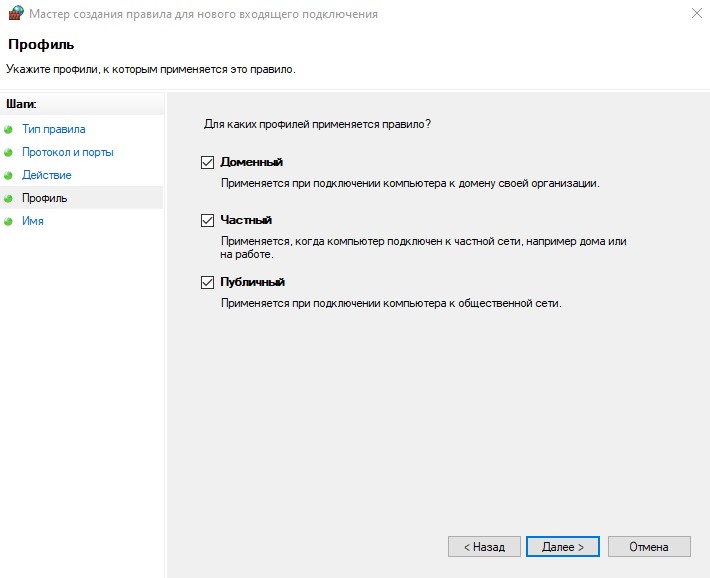
Task: Click green bullet beside Действие
Action: pos(9,176)
